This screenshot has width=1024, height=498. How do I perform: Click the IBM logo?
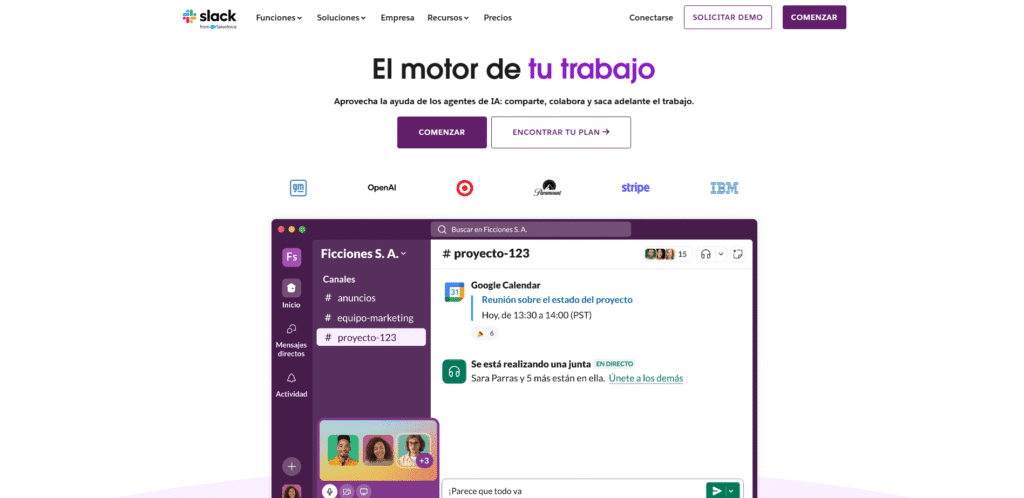pyautogui.click(x=724, y=188)
